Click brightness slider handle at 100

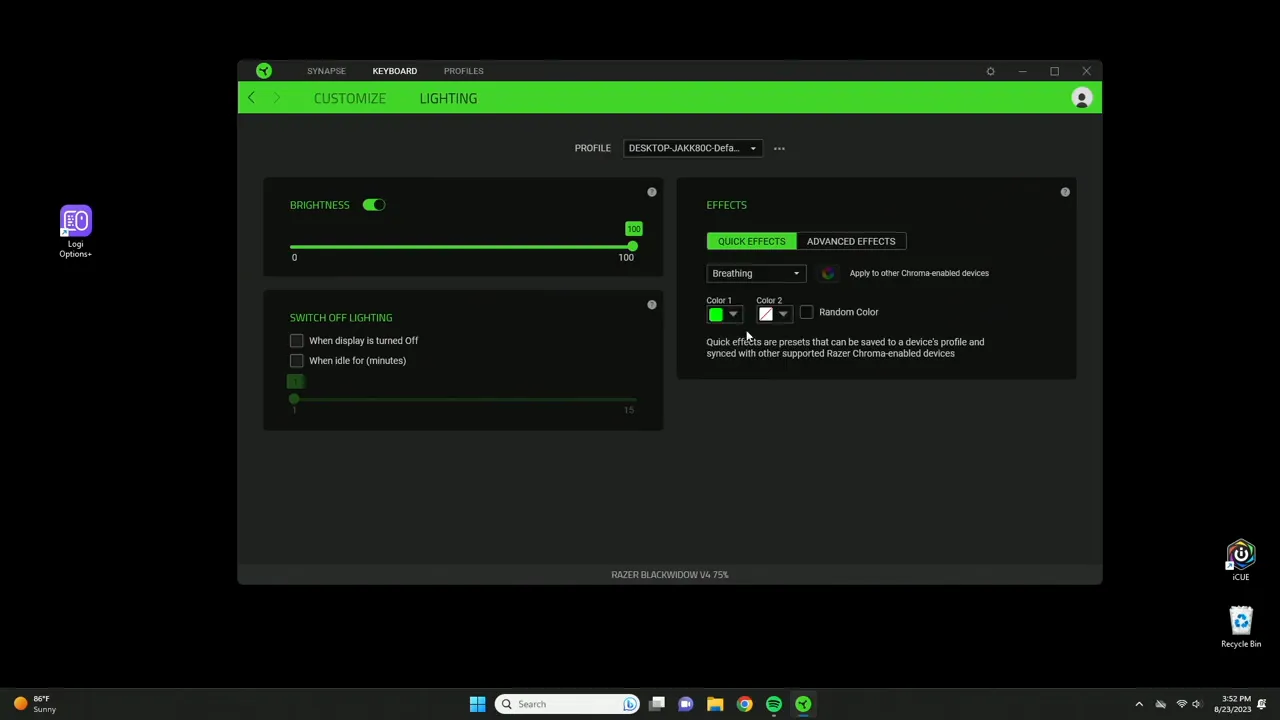632,246
